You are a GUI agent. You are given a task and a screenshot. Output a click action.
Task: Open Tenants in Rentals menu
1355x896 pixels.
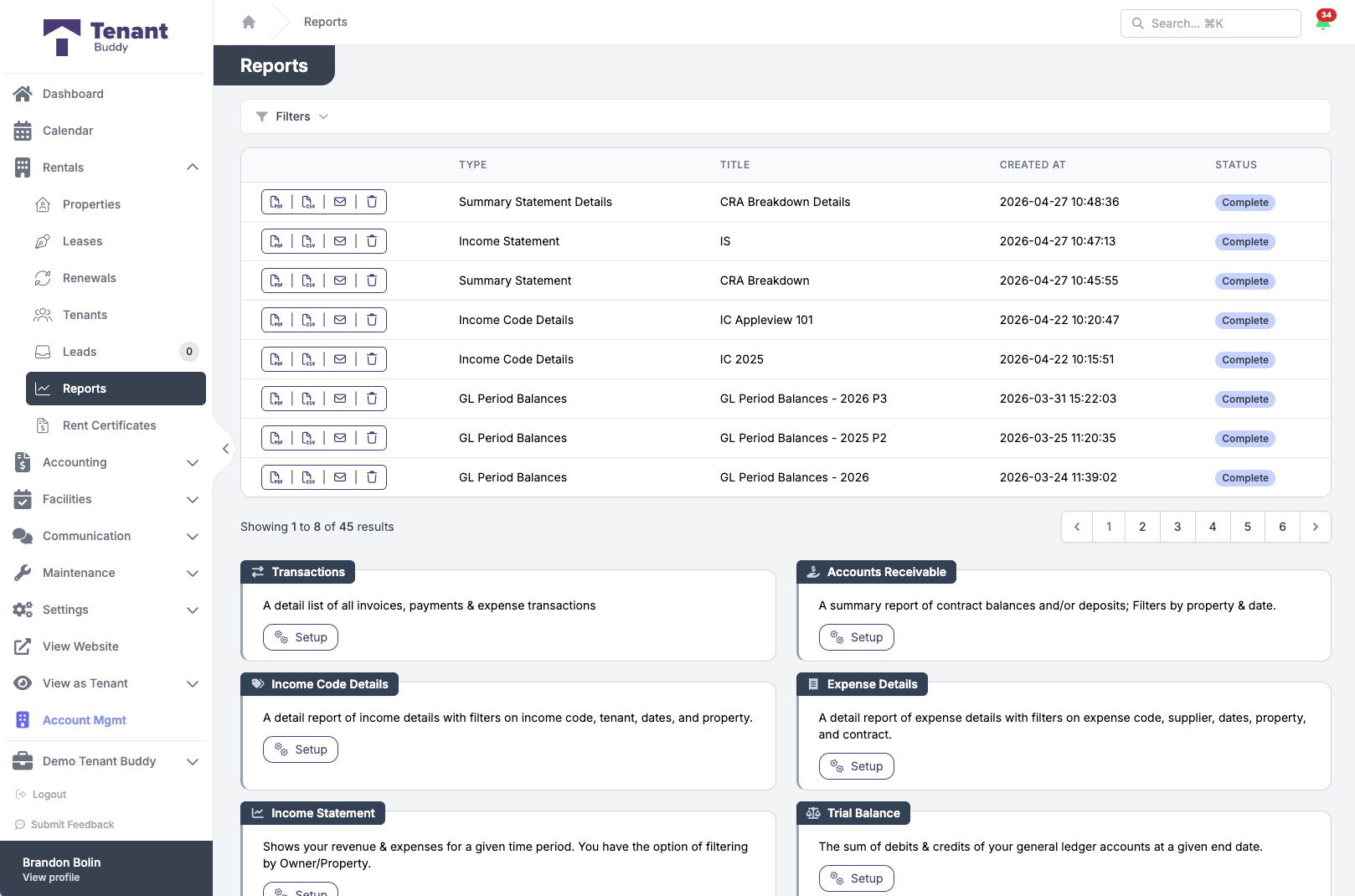(x=116, y=315)
